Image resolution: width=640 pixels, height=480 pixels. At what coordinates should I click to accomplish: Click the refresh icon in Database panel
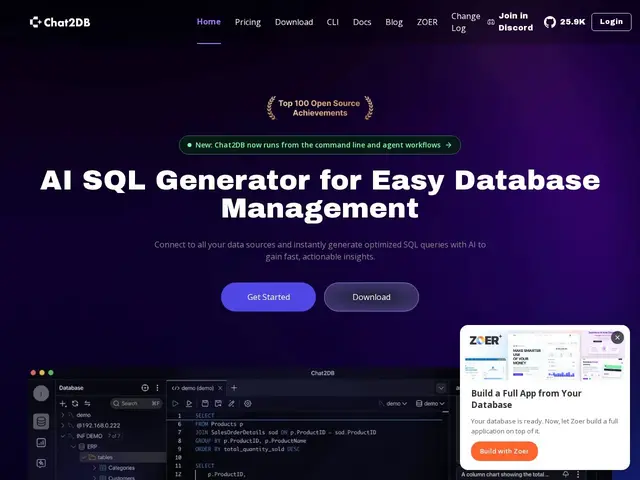pos(75,404)
